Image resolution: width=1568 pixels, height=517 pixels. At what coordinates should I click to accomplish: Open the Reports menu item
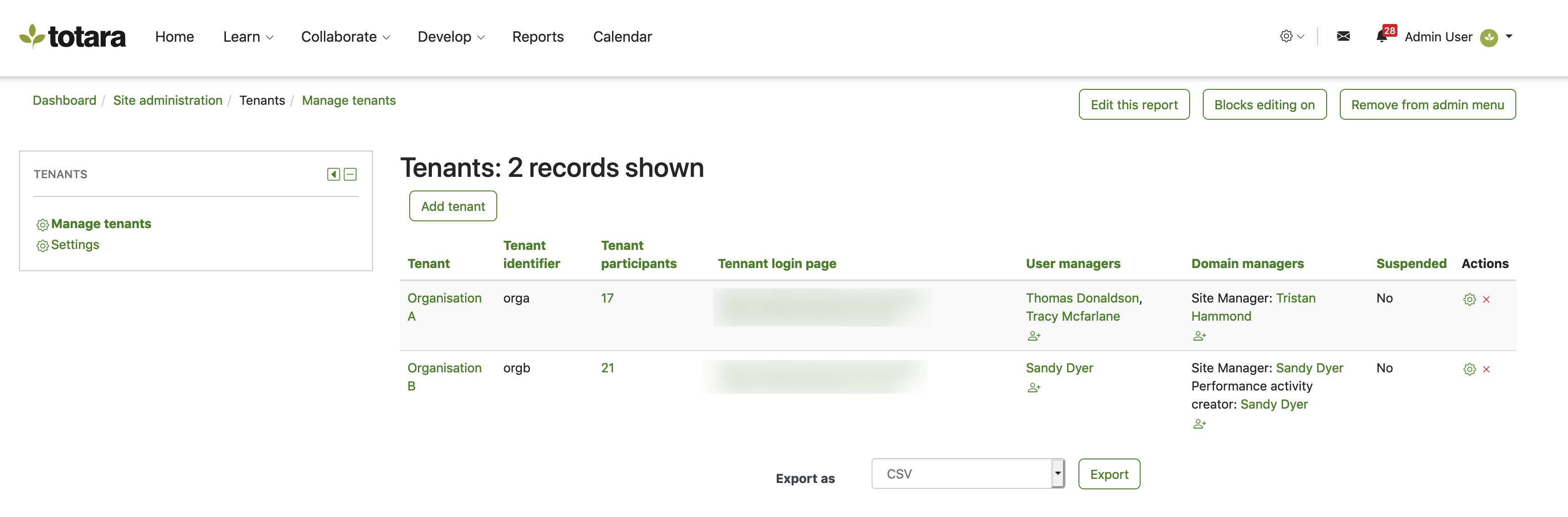point(538,37)
